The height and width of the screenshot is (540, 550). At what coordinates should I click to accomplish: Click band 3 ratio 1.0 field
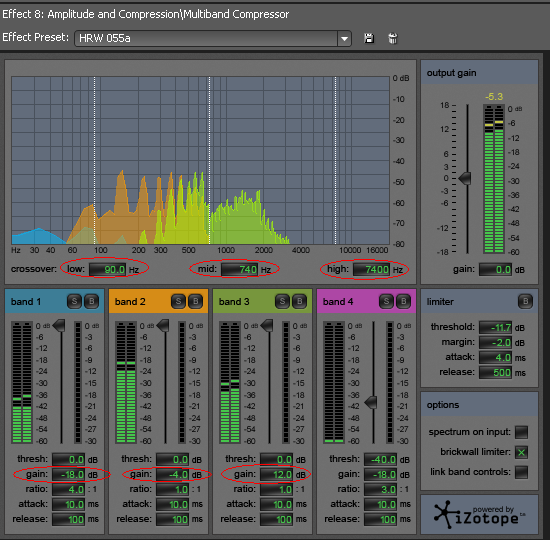[276, 489]
